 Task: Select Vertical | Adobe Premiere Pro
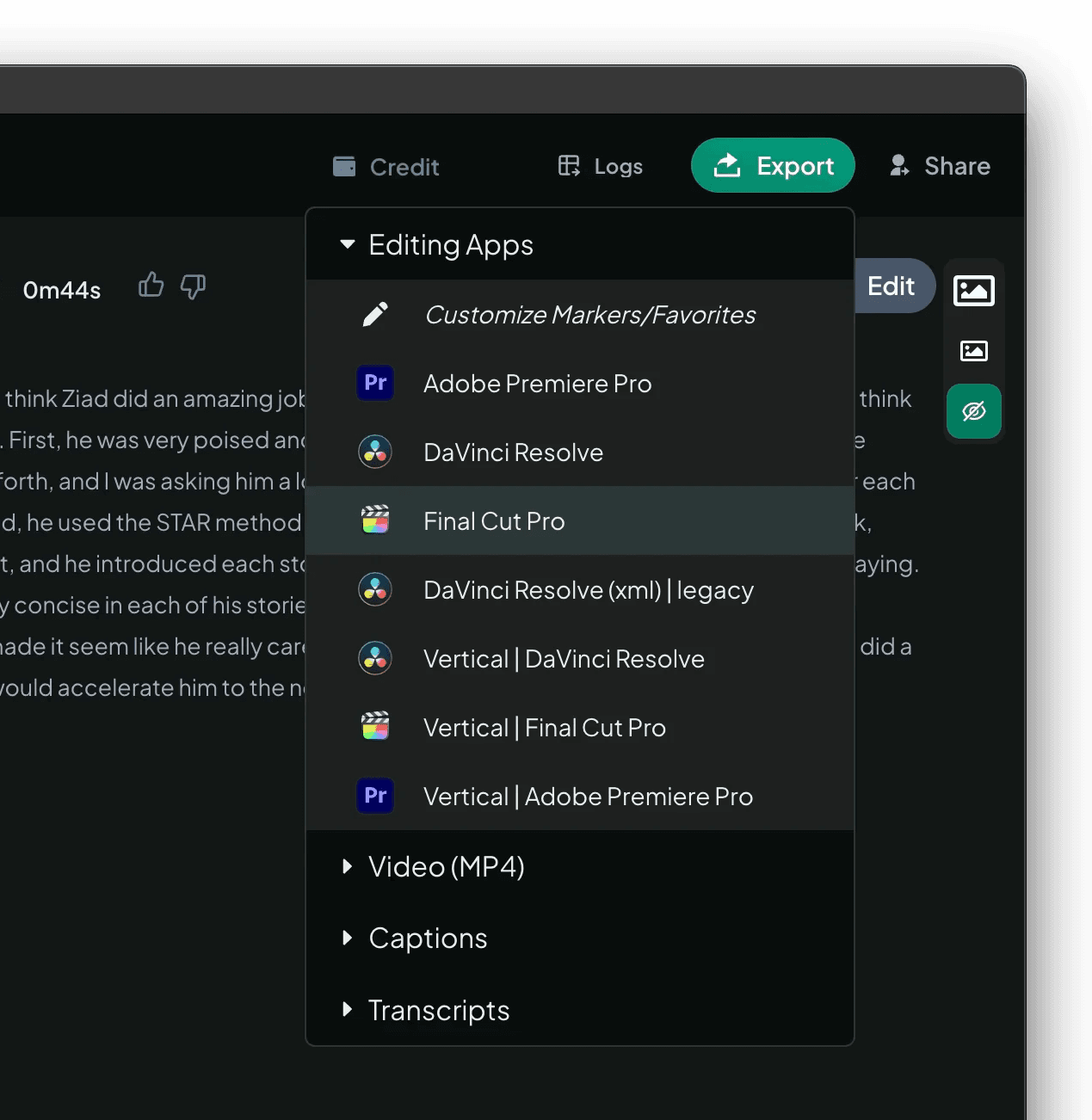pyautogui.click(x=580, y=796)
